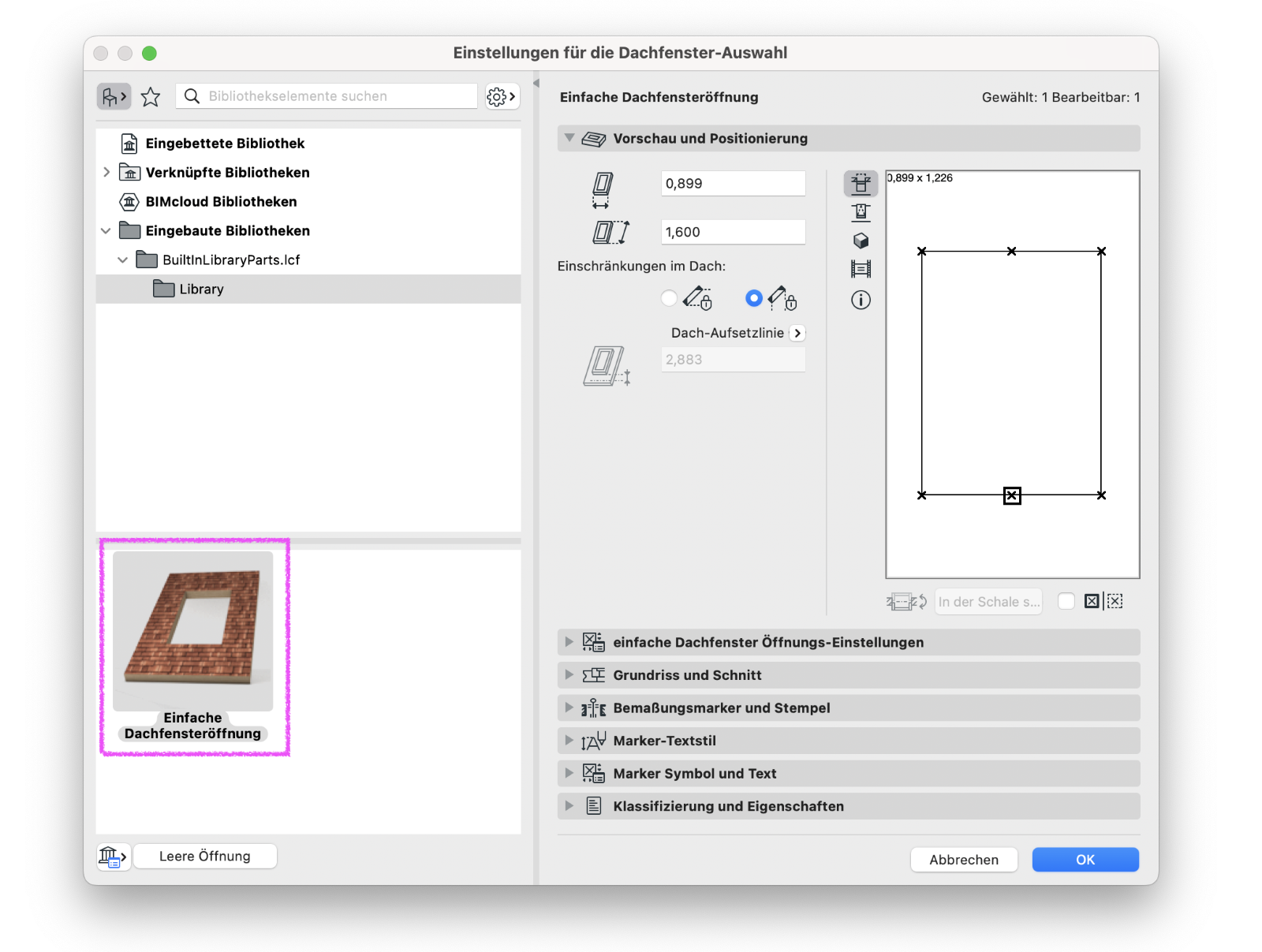Collapse the left panel arrow handle
The image size is (1262, 952).
tap(536, 84)
